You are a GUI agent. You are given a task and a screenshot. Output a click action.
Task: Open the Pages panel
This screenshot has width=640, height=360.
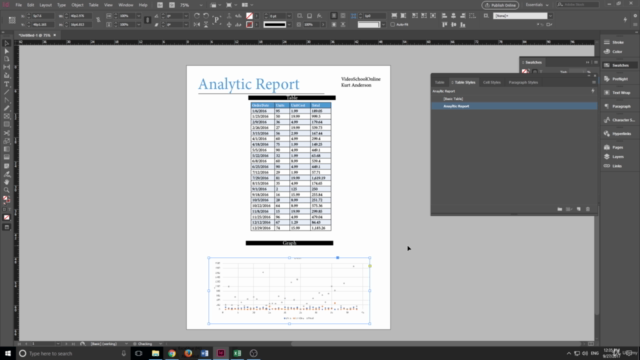point(613,147)
